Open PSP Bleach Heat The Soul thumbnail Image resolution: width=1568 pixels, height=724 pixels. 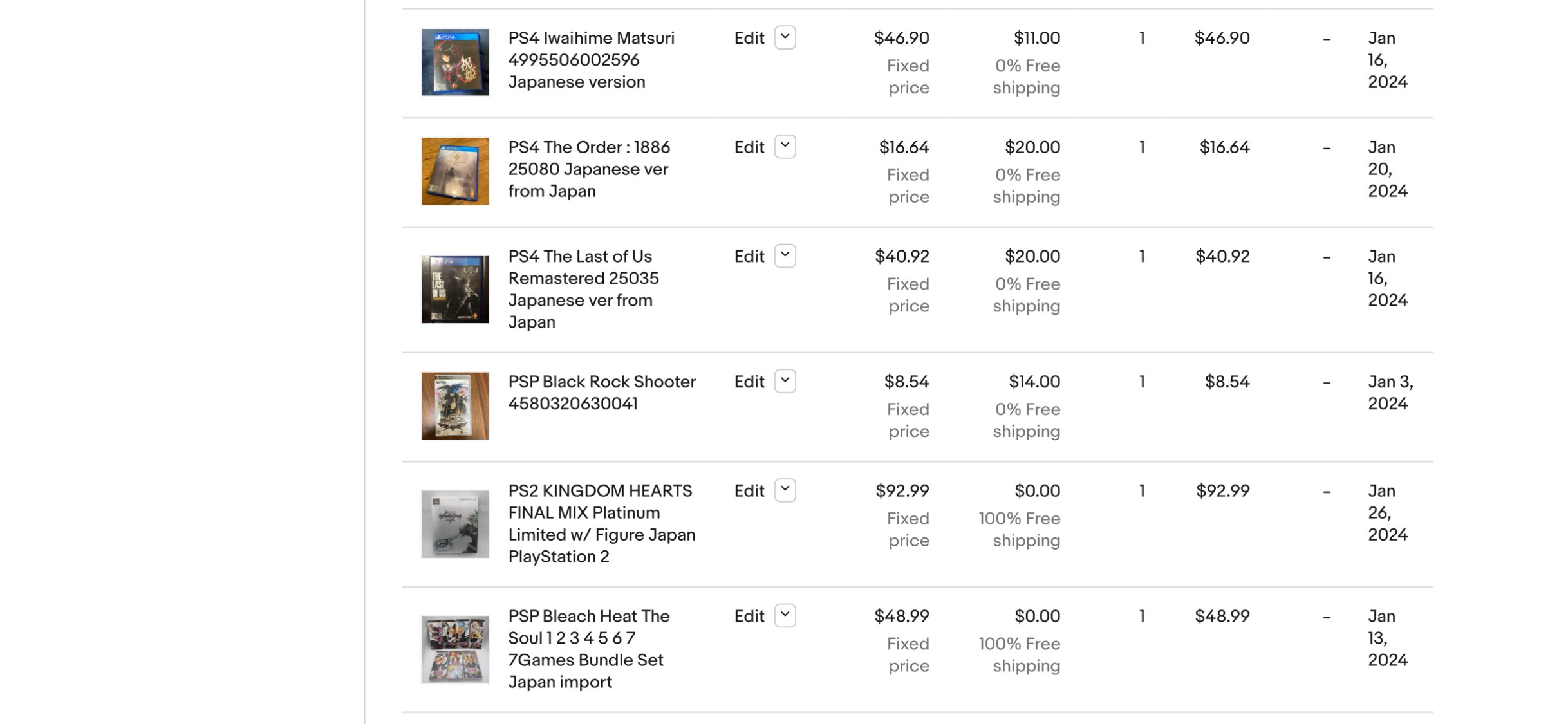(x=455, y=649)
